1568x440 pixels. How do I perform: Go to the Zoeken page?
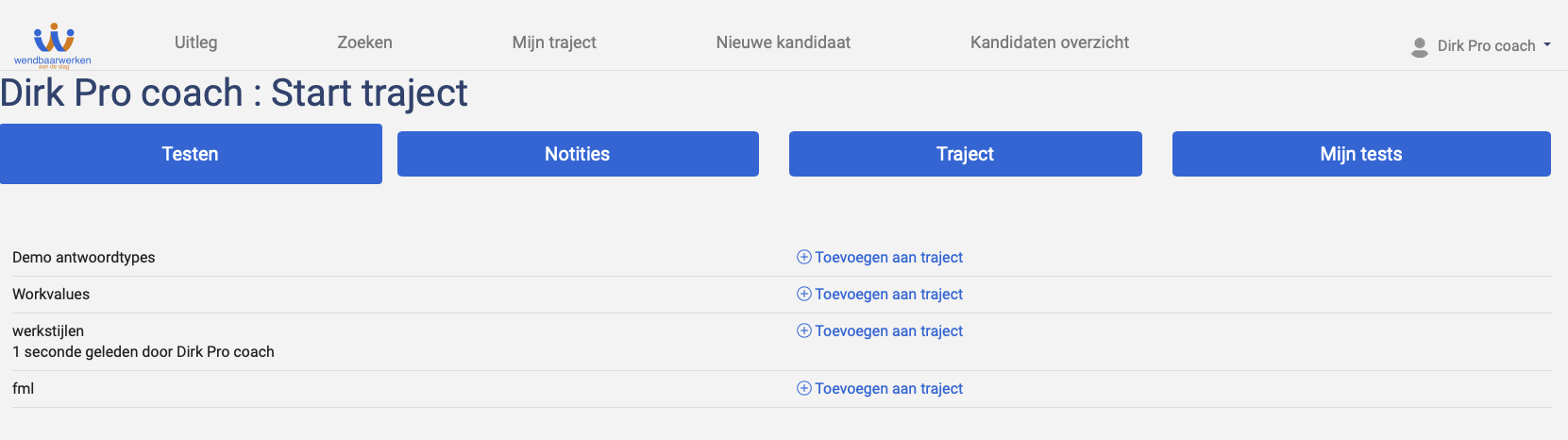(x=364, y=42)
